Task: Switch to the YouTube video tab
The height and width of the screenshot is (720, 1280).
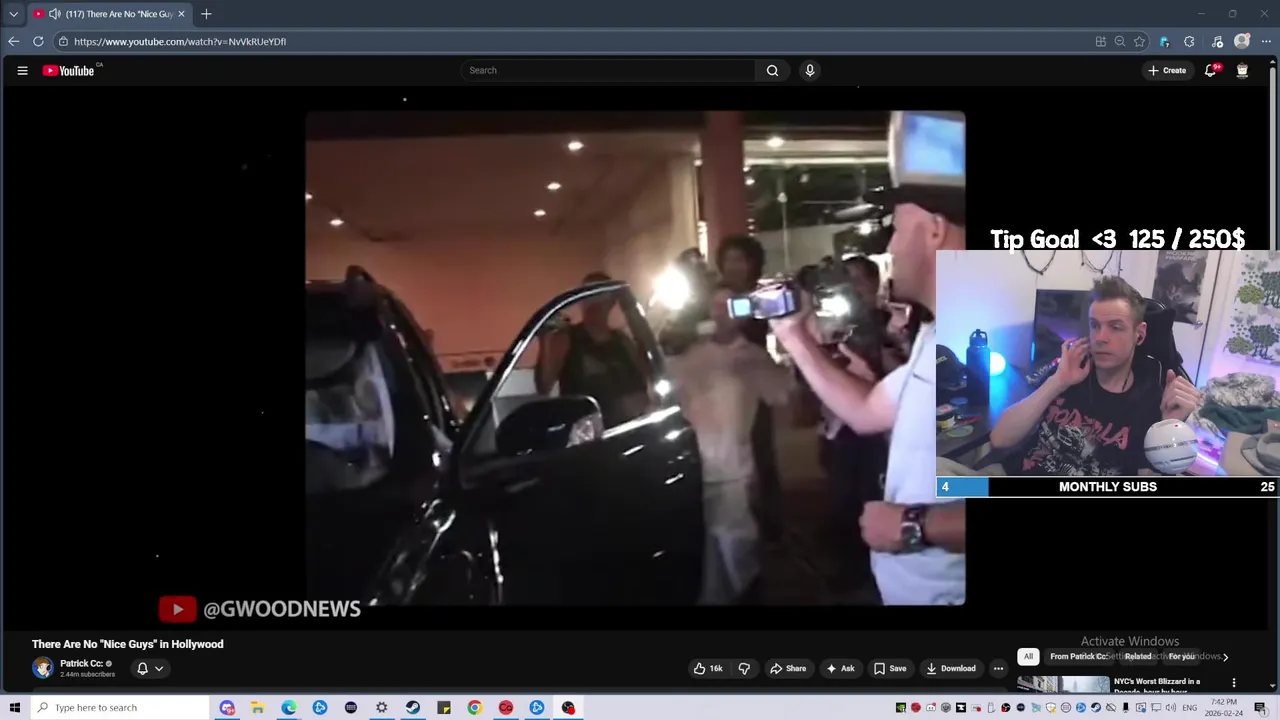Action: tap(108, 14)
